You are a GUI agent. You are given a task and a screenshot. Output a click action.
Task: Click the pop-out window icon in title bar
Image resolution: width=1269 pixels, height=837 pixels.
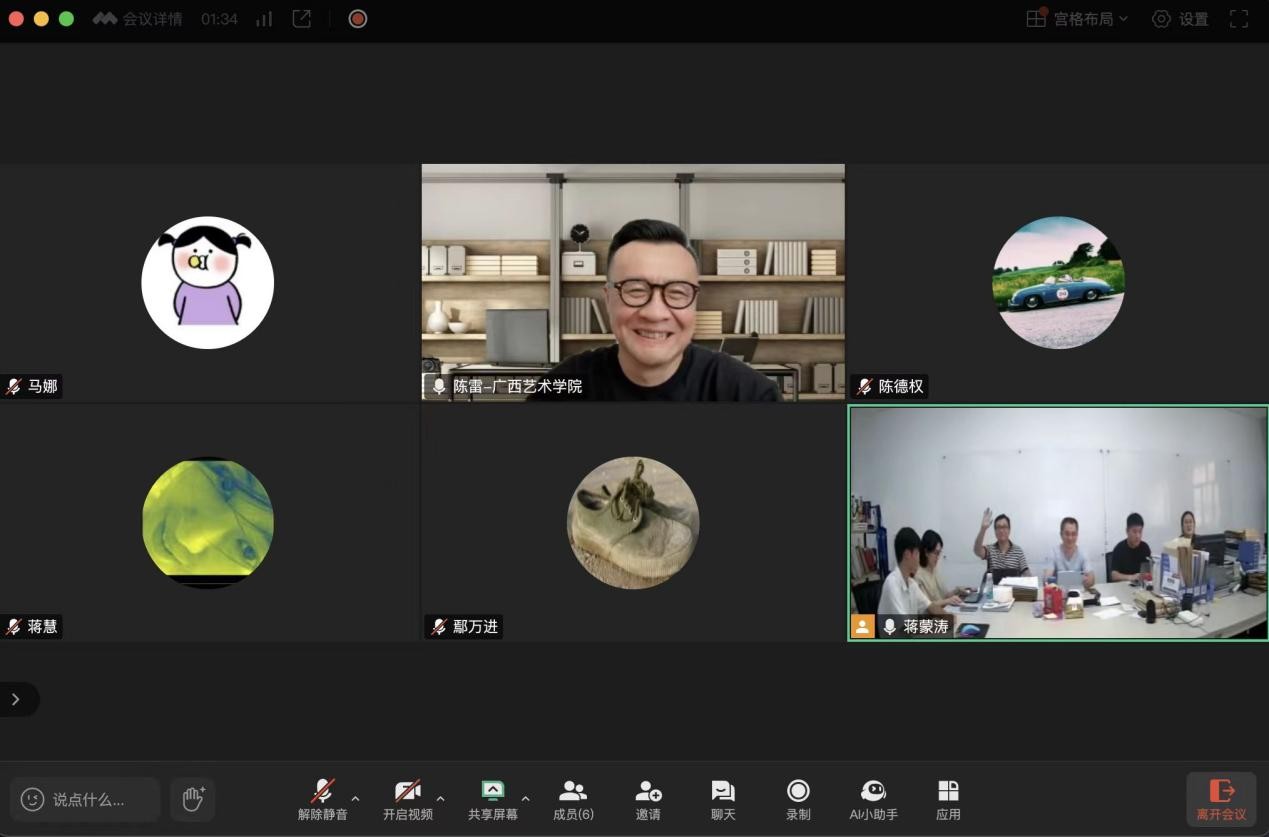click(x=302, y=19)
